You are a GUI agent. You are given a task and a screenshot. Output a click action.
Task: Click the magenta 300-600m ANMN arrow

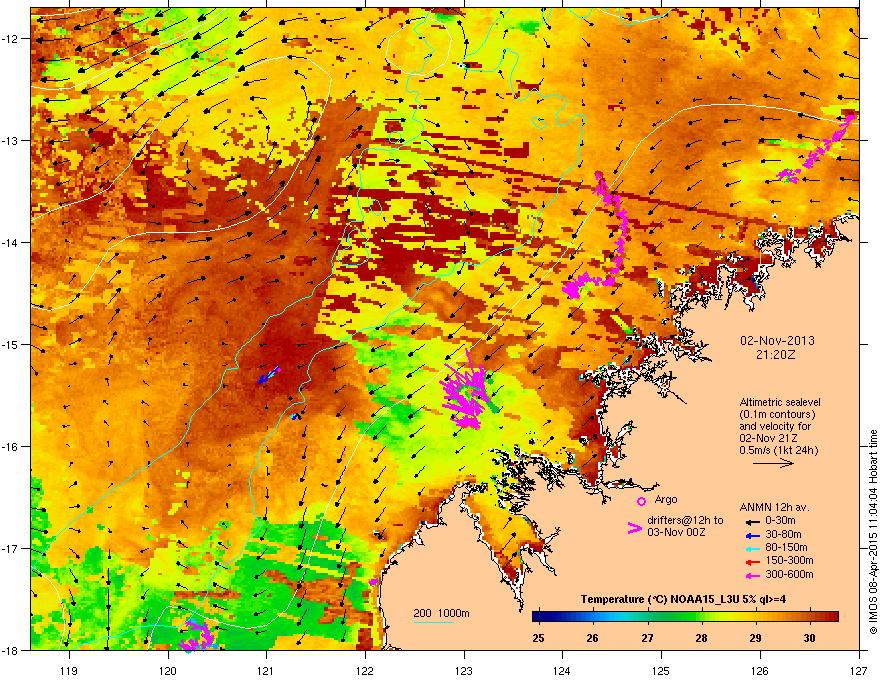click(x=752, y=575)
